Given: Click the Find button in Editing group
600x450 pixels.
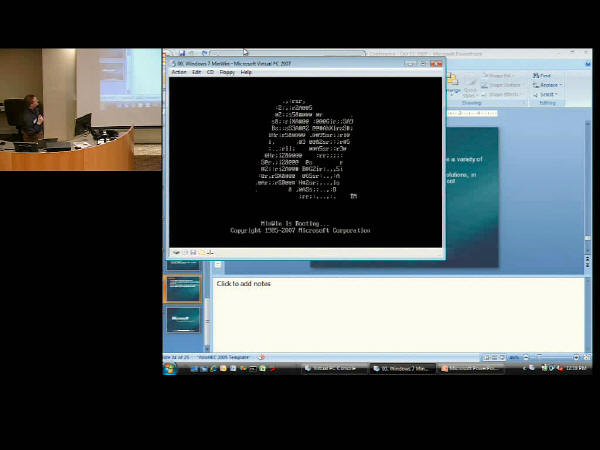Looking at the screenshot, I should pos(545,76).
